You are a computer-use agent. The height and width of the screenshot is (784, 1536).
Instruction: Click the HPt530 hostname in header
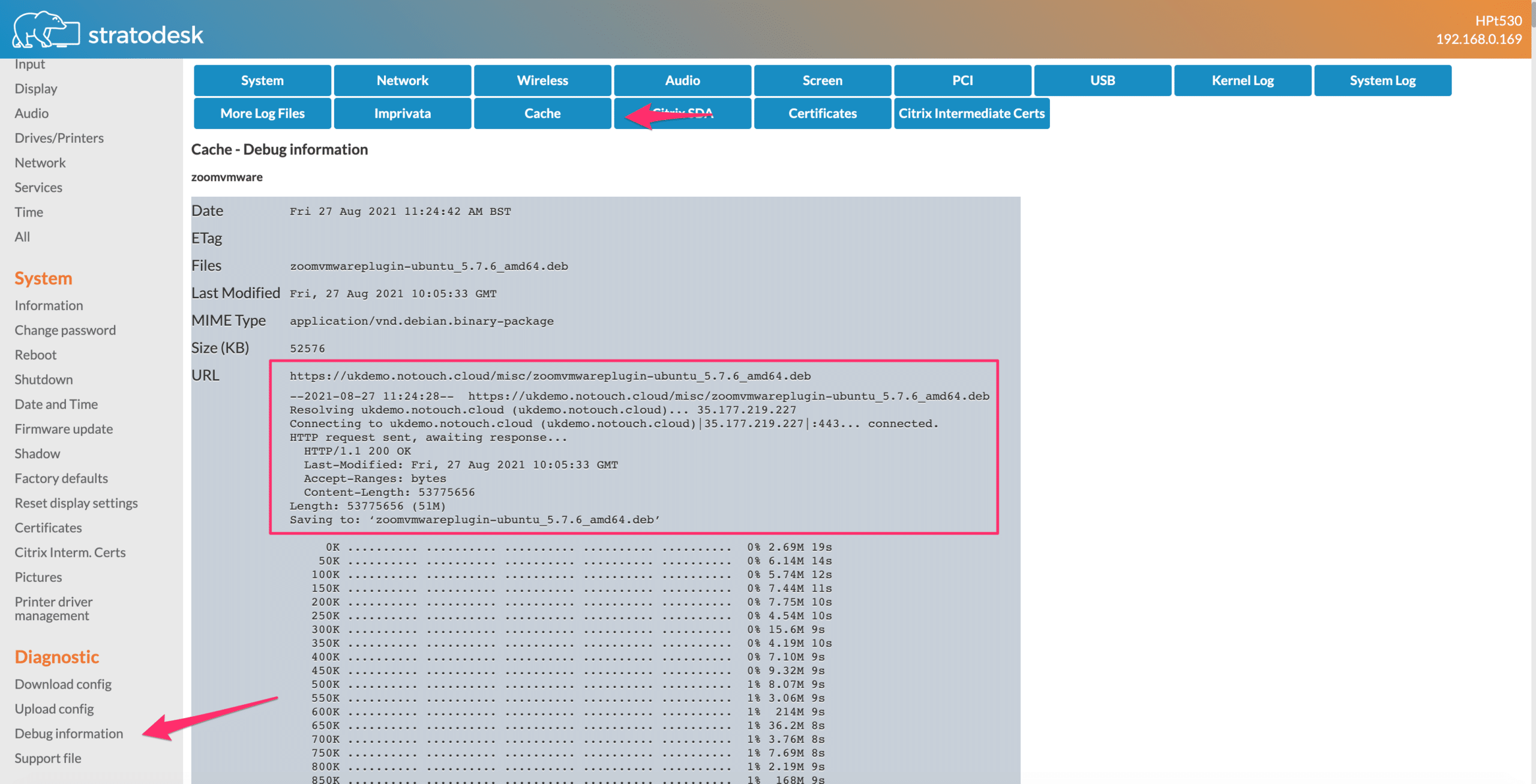1498,21
